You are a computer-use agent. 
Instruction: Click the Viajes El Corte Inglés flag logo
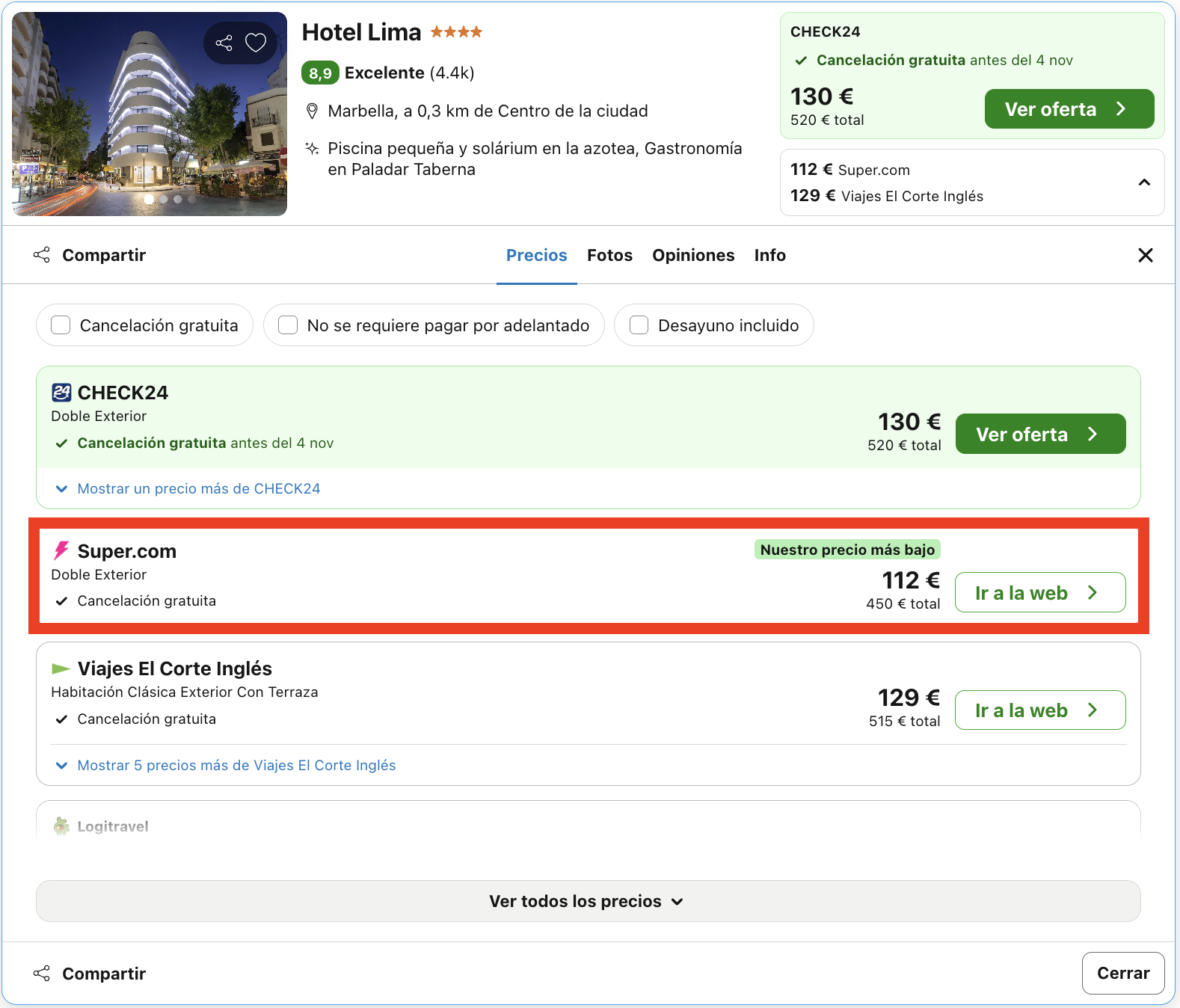(x=61, y=669)
